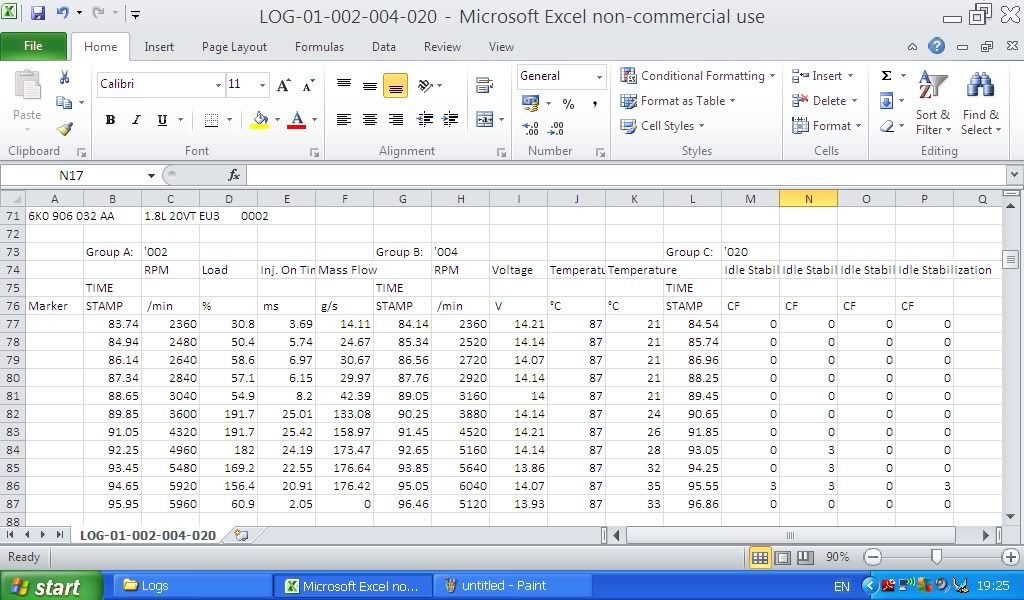Click the AutoSum sigma icon
This screenshot has width=1024, height=600.
[x=886, y=76]
